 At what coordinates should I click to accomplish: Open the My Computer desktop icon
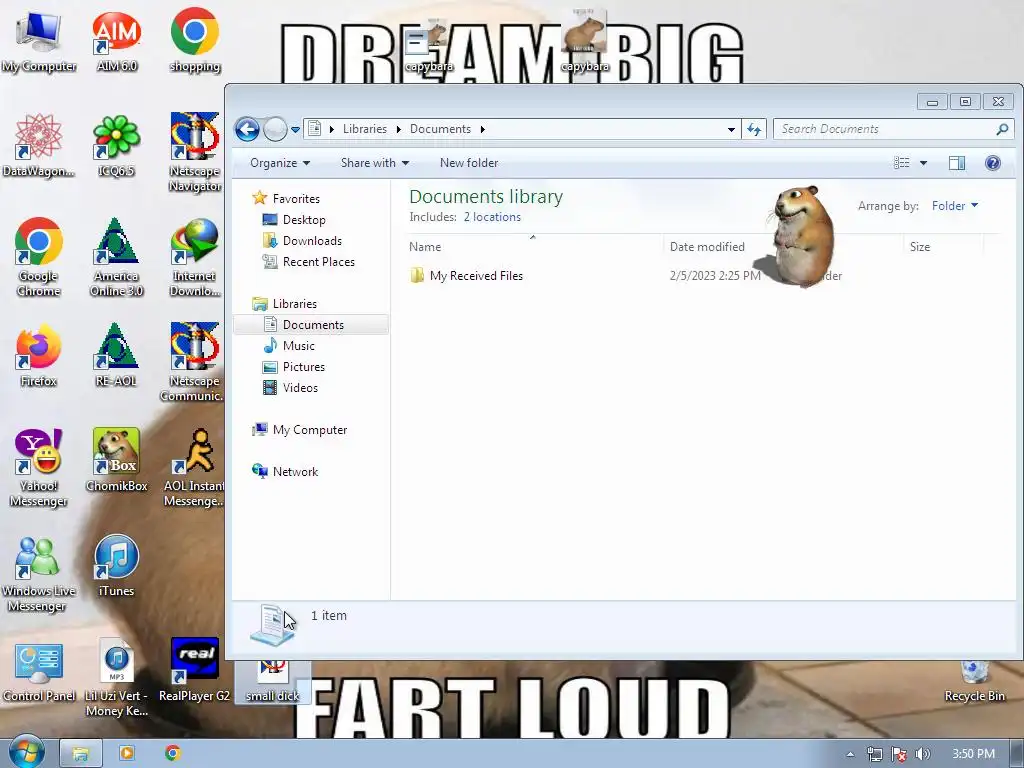[x=39, y=40]
